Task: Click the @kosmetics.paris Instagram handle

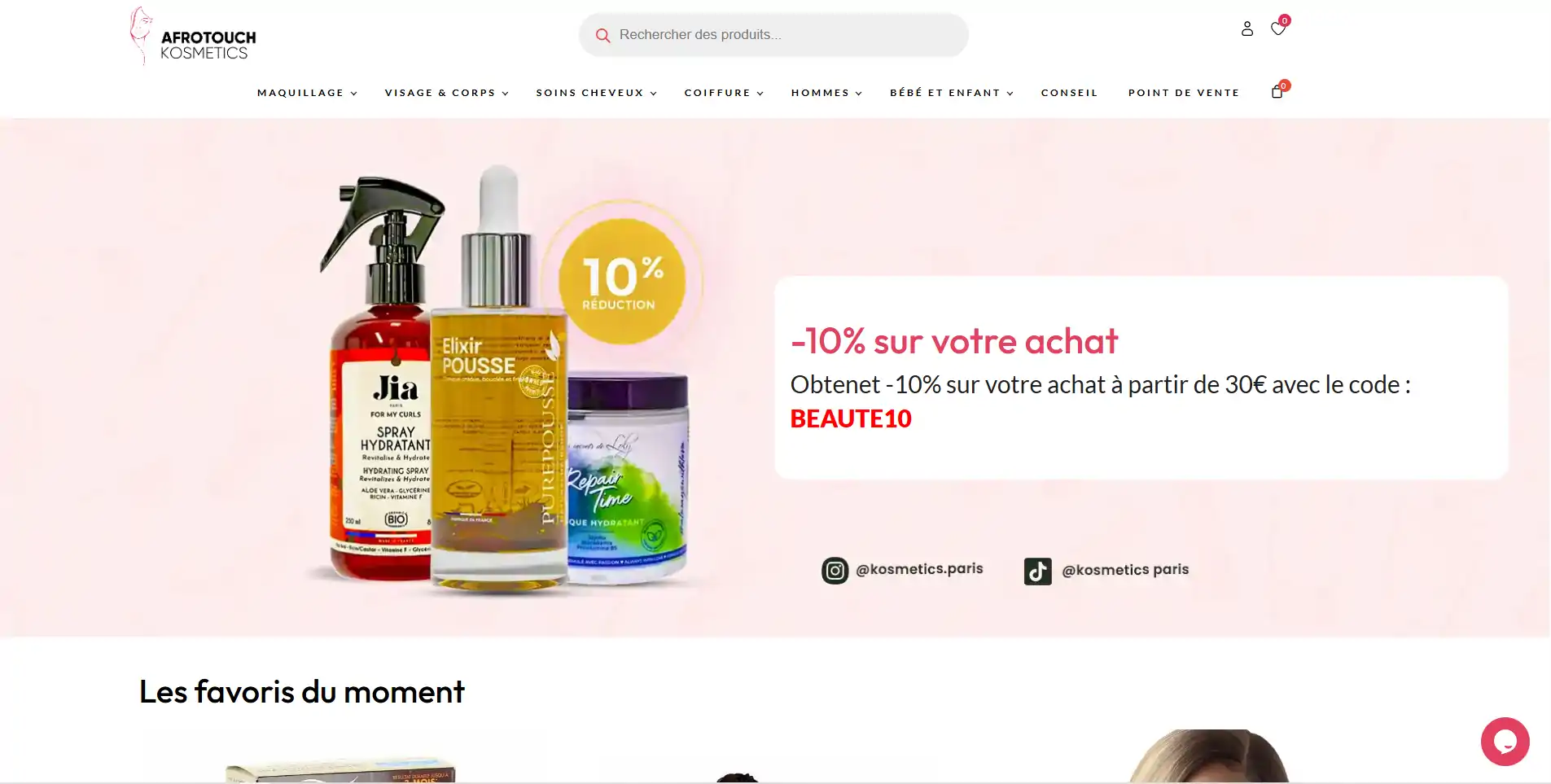Action: 919,569
